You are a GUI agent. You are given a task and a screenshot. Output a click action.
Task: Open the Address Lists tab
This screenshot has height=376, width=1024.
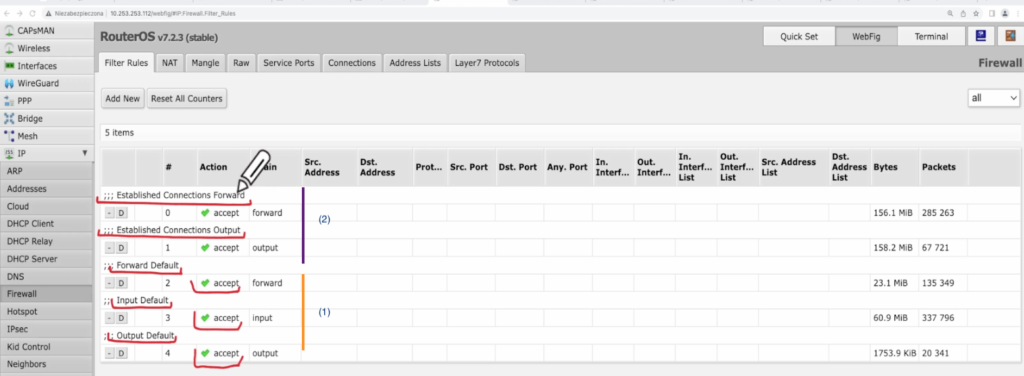(415, 63)
